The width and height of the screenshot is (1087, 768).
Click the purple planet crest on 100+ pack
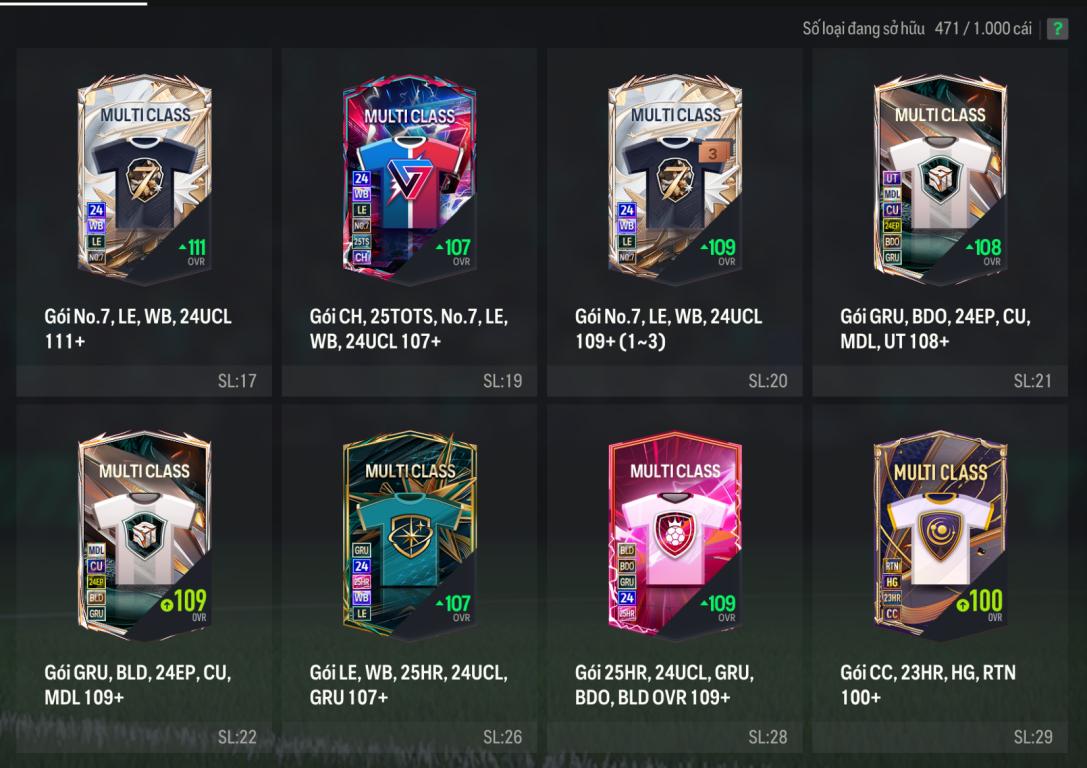pos(940,534)
